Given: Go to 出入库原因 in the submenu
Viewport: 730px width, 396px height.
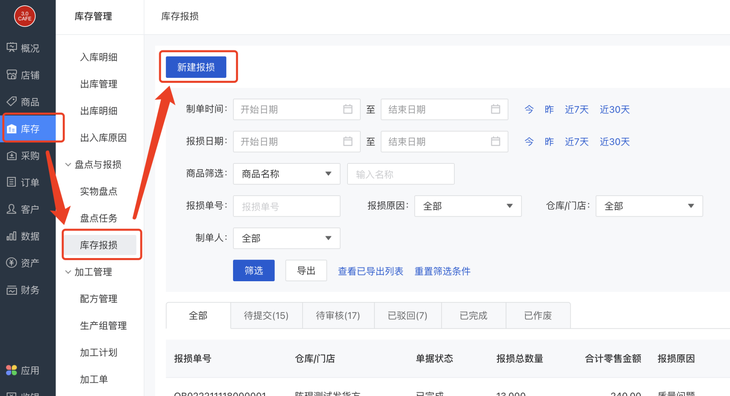Looking at the screenshot, I should pos(103,138).
